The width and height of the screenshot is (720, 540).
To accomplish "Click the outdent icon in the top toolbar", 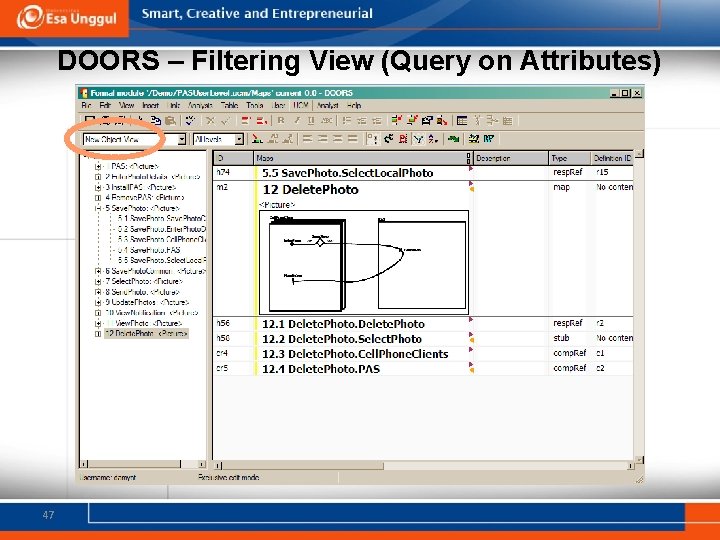I will (x=362, y=121).
